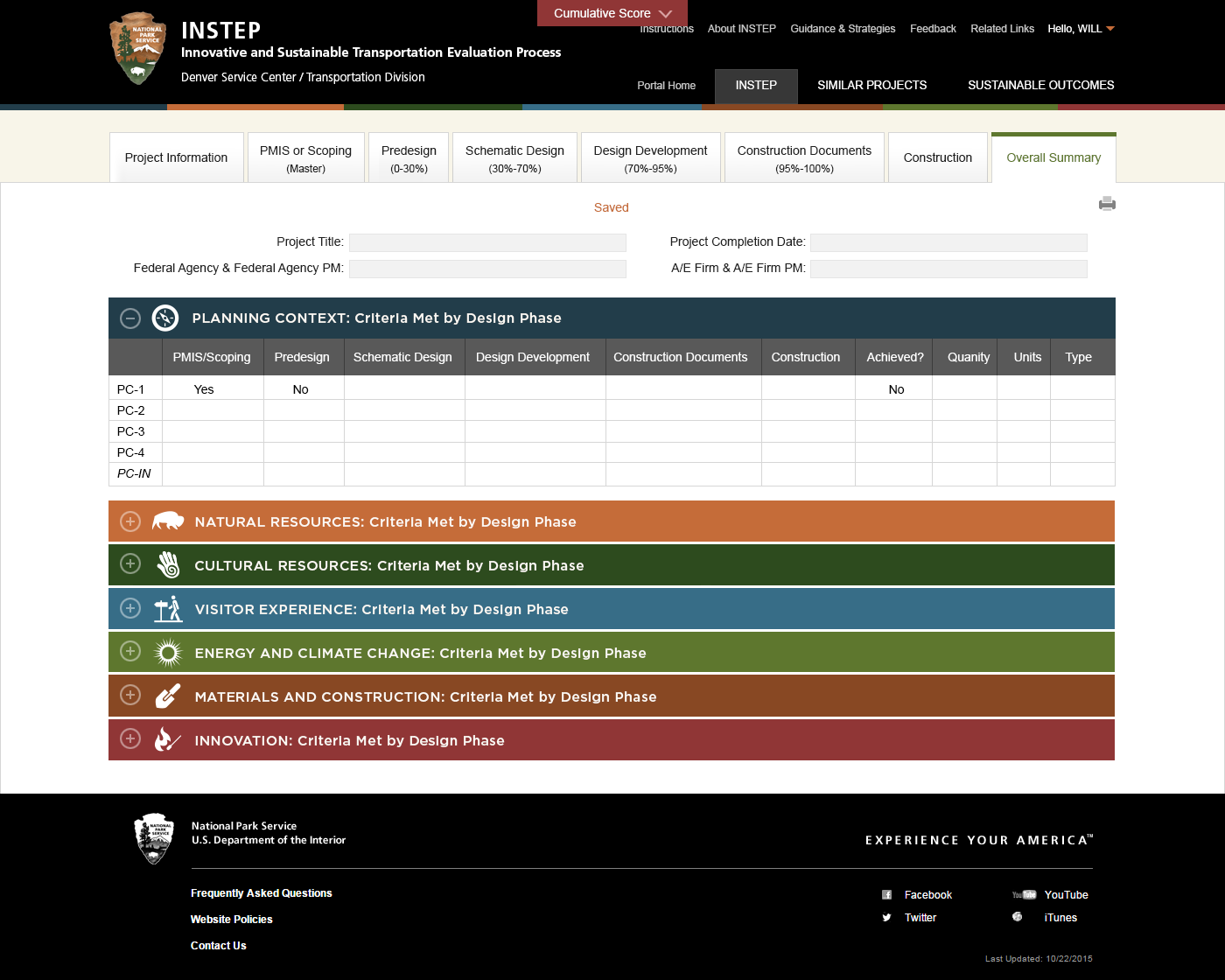Screen dimensions: 1225x980
Task: Collapse the Planning Context section
Action: [130, 318]
